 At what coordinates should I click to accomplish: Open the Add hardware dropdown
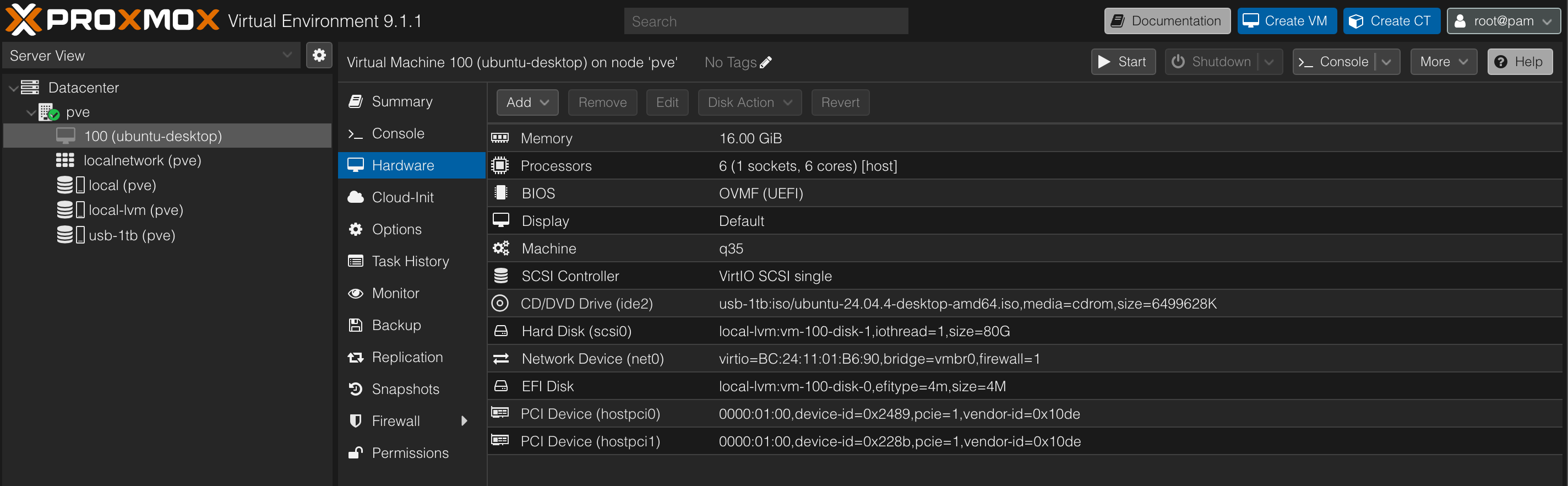point(528,102)
